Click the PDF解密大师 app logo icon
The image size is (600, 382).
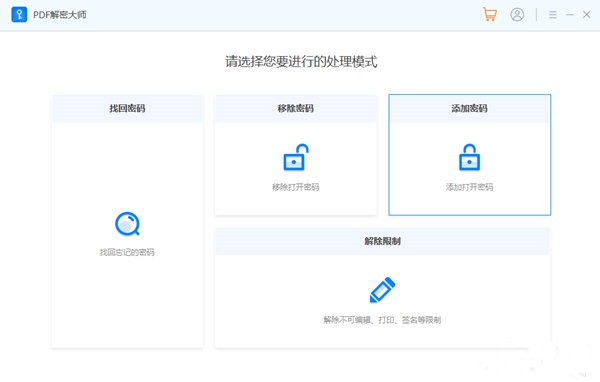[19, 15]
